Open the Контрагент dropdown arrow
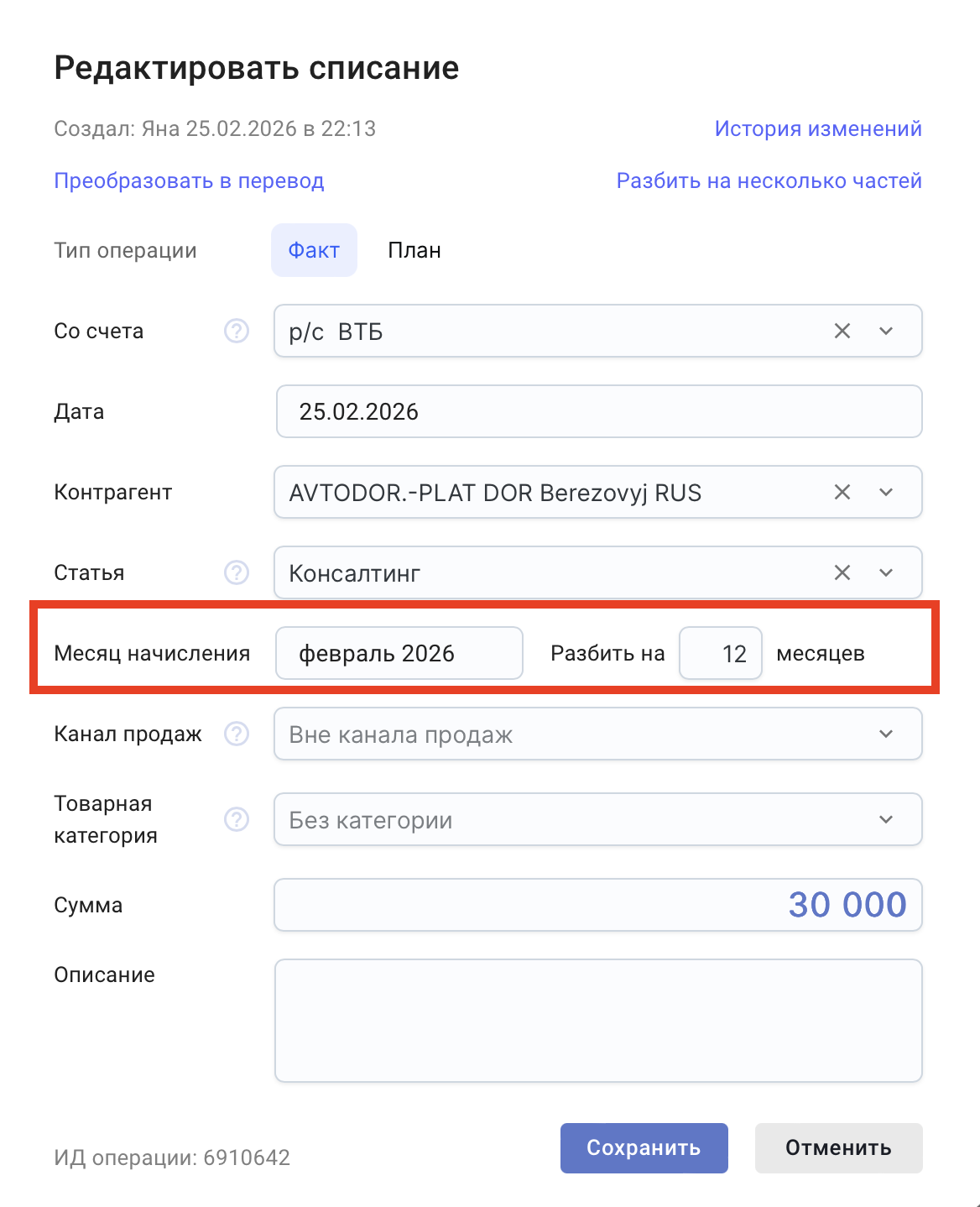Image resolution: width=980 pixels, height=1207 pixels. coord(886,493)
